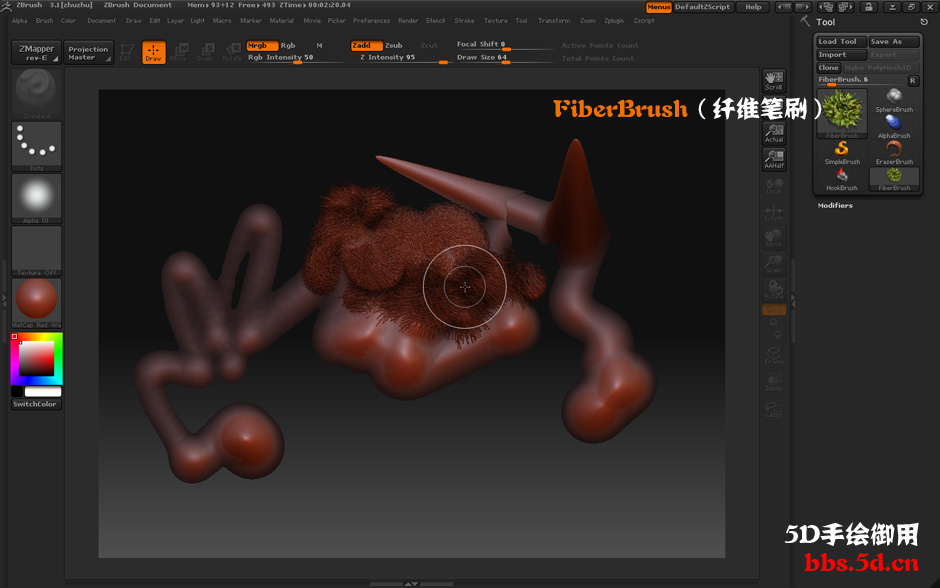940x588 pixels.
Task: Open the Alpha 01 selector
Action: 37,198
